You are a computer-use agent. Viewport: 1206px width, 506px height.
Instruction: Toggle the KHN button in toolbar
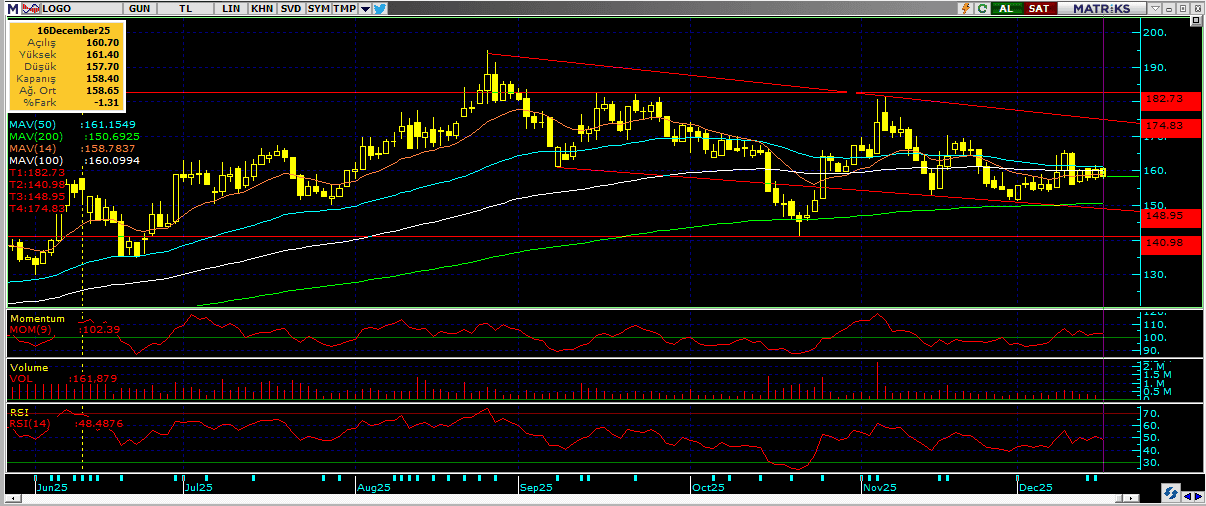[x=262, y=8]
